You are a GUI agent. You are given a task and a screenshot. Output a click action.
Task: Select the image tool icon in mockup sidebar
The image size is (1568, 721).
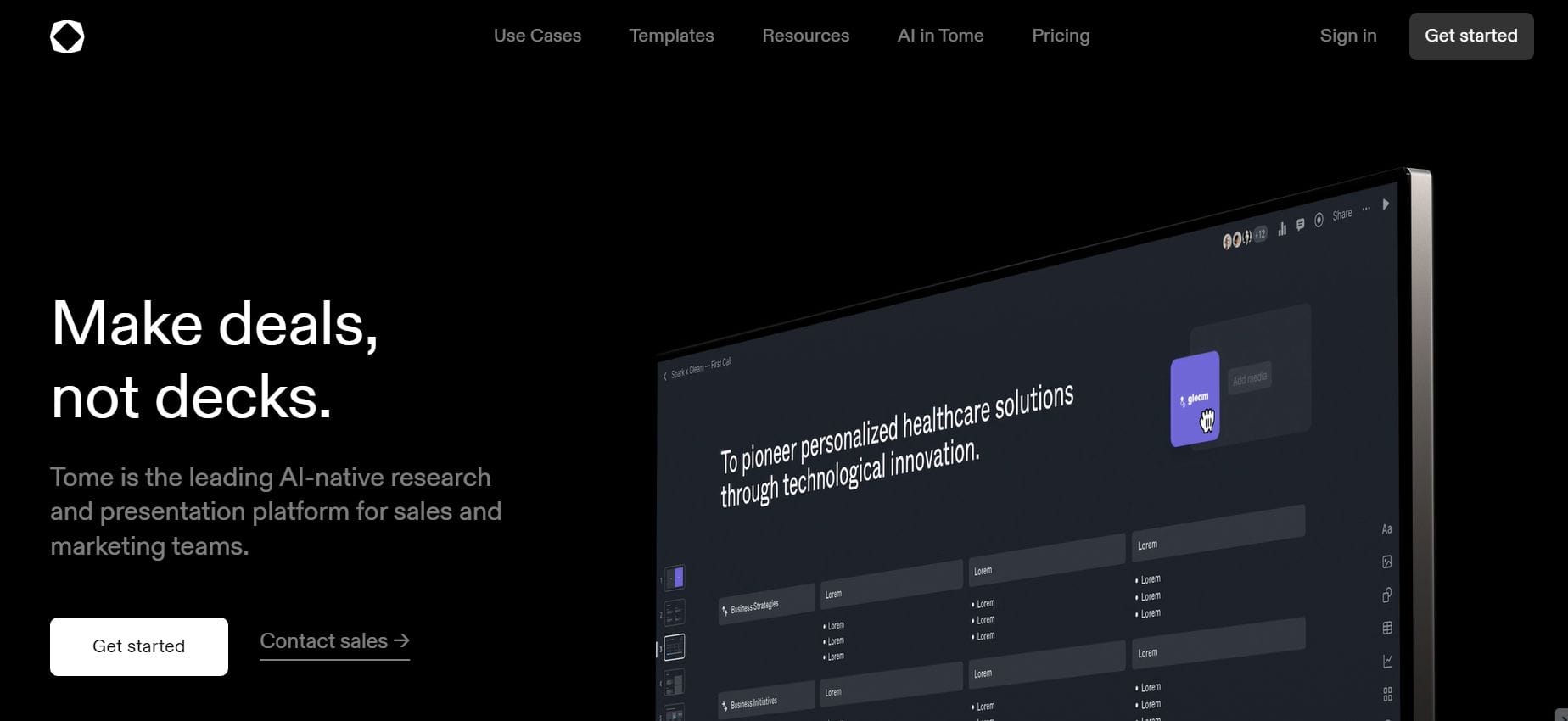(x=1386, y=562)
